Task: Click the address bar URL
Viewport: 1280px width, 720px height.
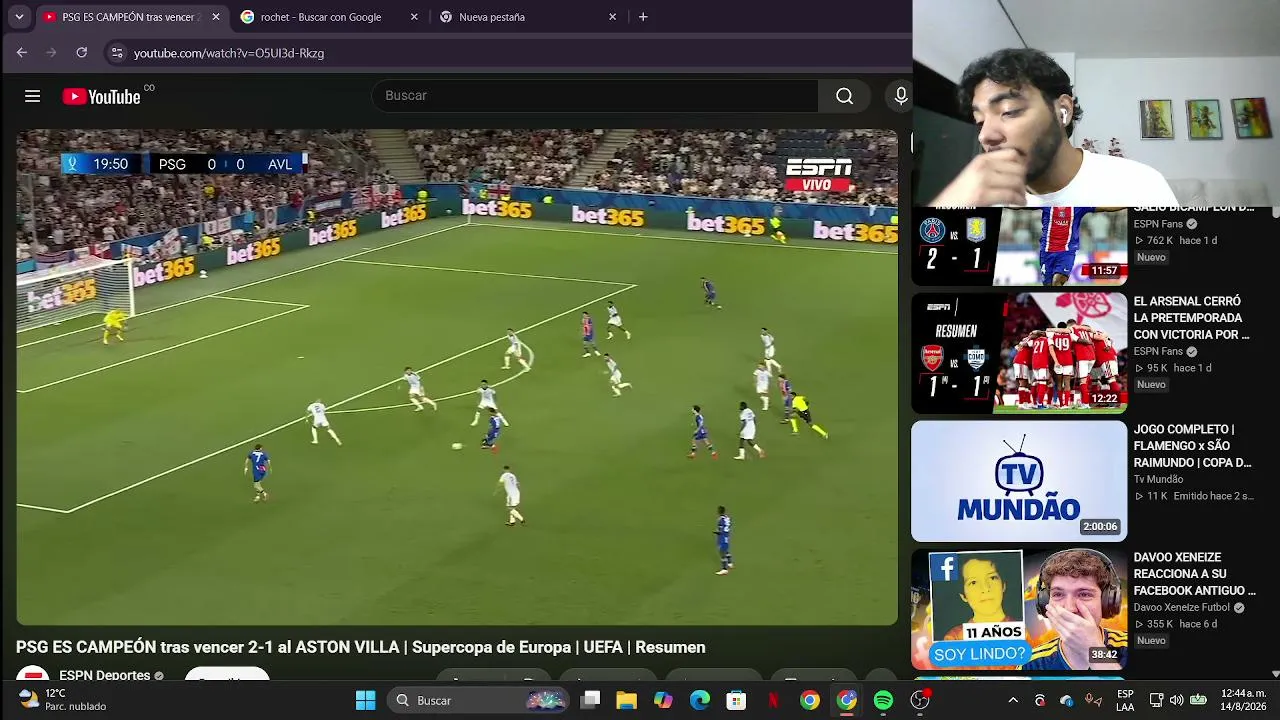Action: pyautogui.click(x=229, y=53)
